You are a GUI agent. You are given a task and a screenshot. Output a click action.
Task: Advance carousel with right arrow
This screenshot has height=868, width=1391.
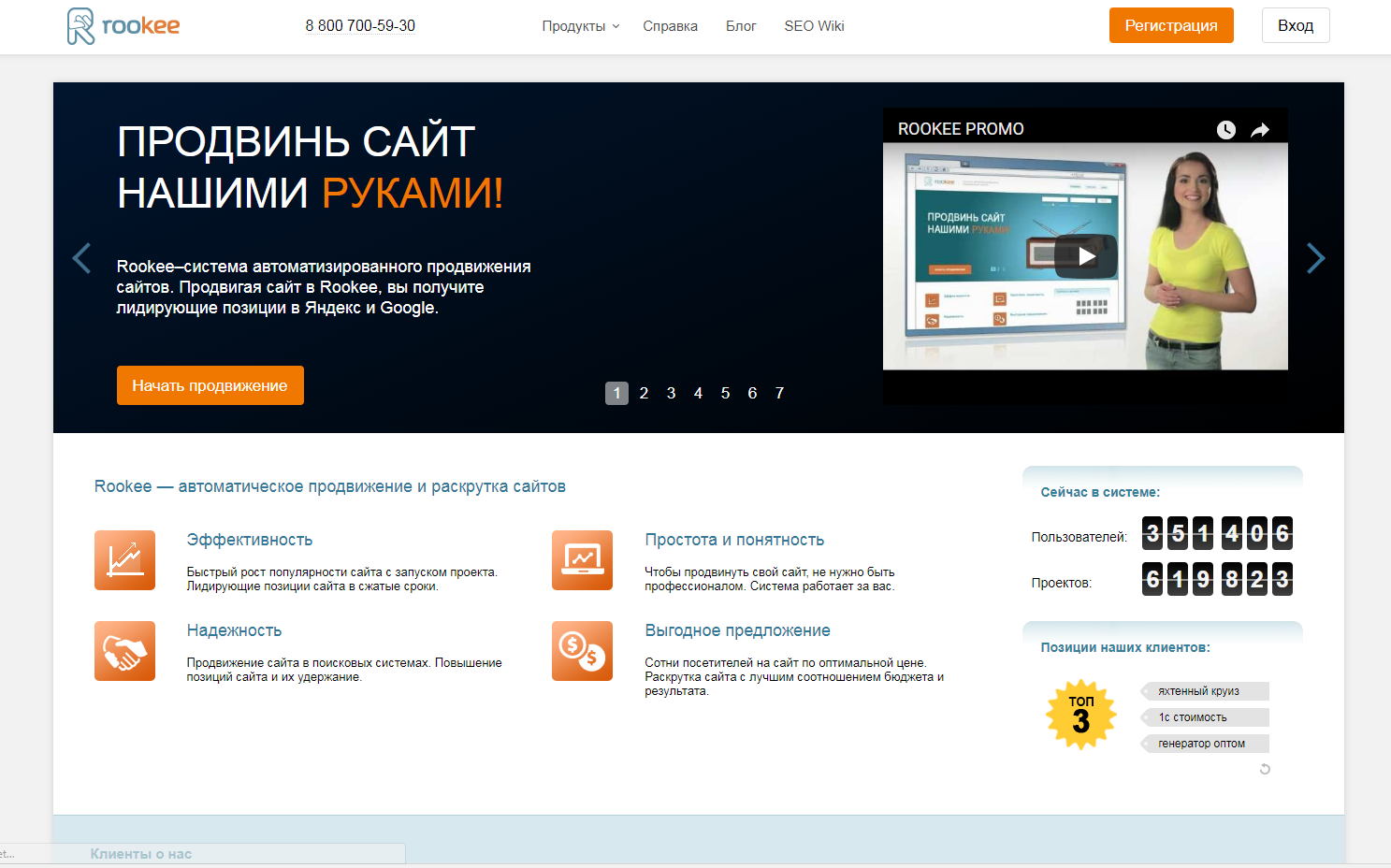point(1315,258)
